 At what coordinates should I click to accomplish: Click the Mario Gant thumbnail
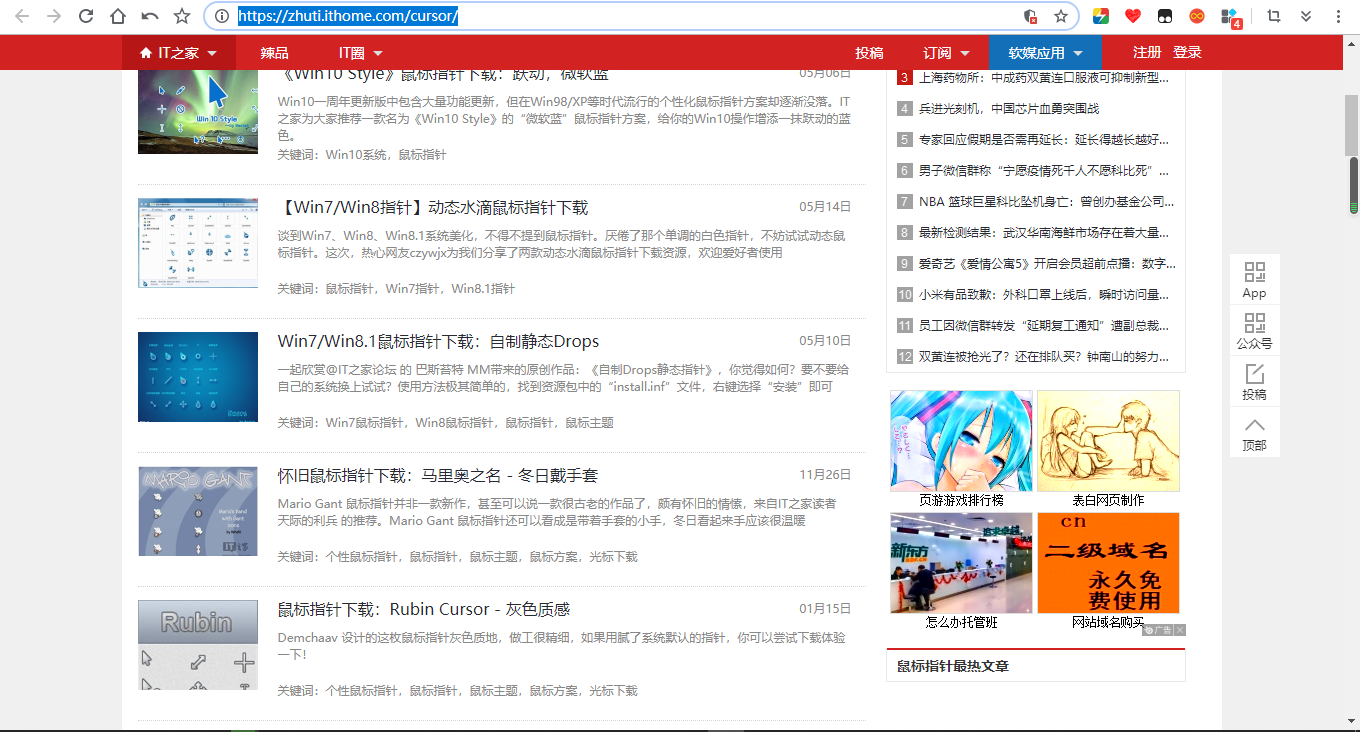coord(198,511)
